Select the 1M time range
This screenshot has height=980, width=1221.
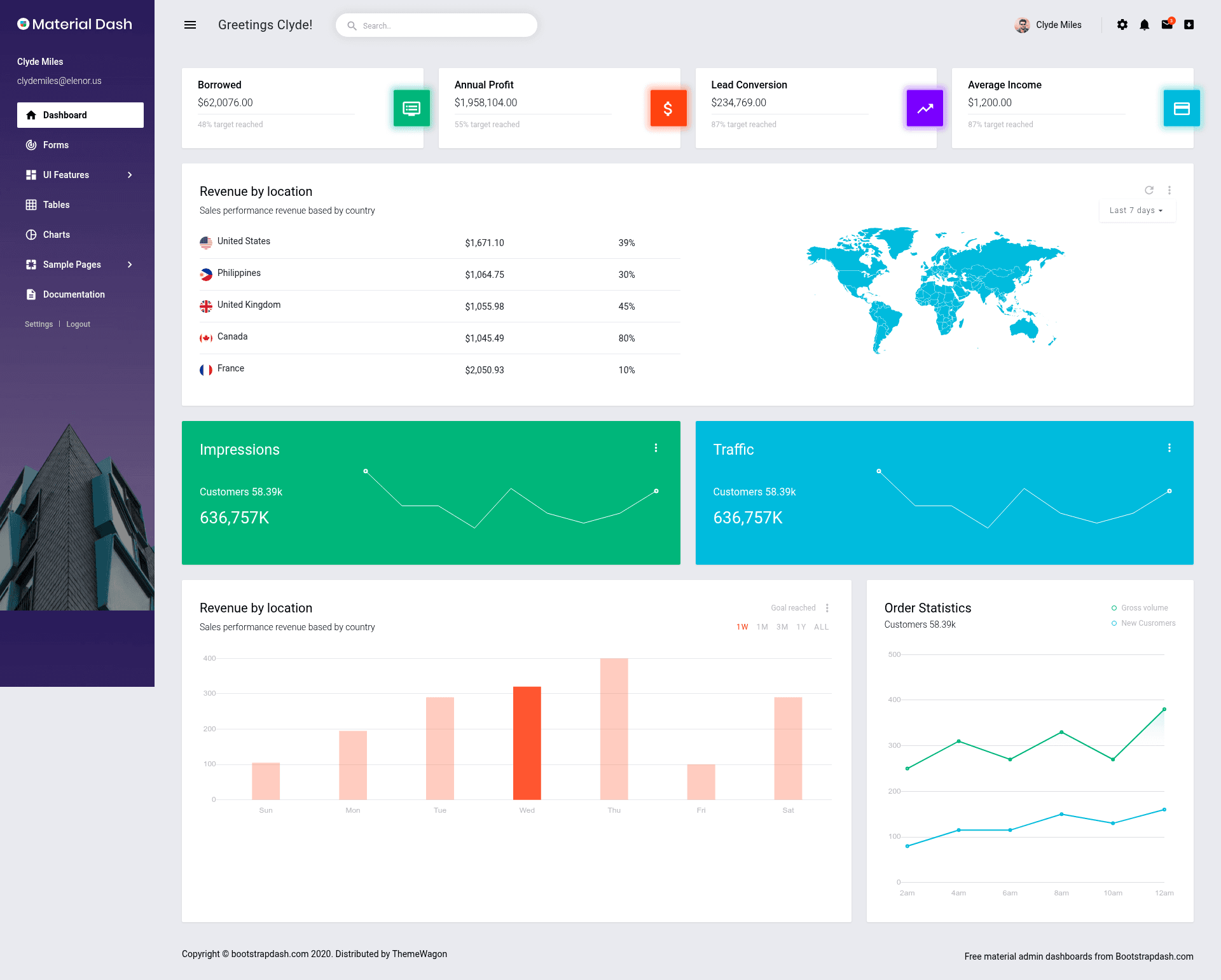tap(762, 627)
